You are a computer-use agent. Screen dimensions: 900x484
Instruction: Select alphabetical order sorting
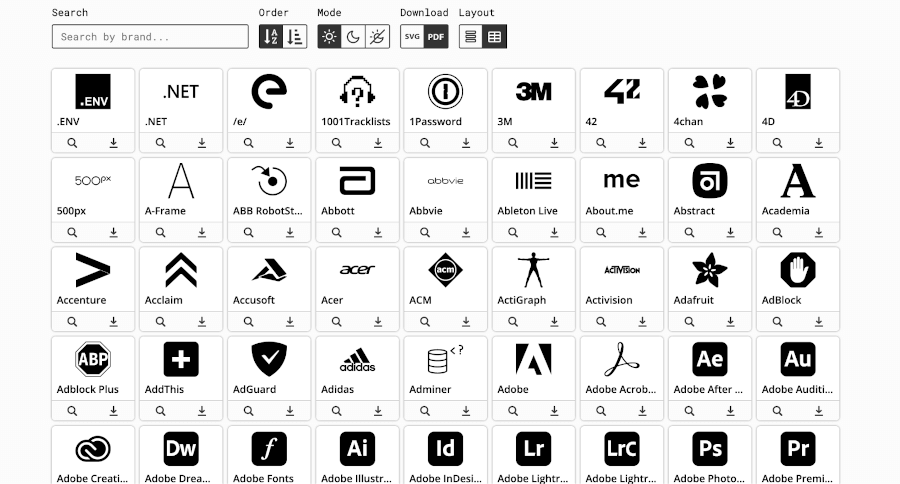(x=271, y=37)
